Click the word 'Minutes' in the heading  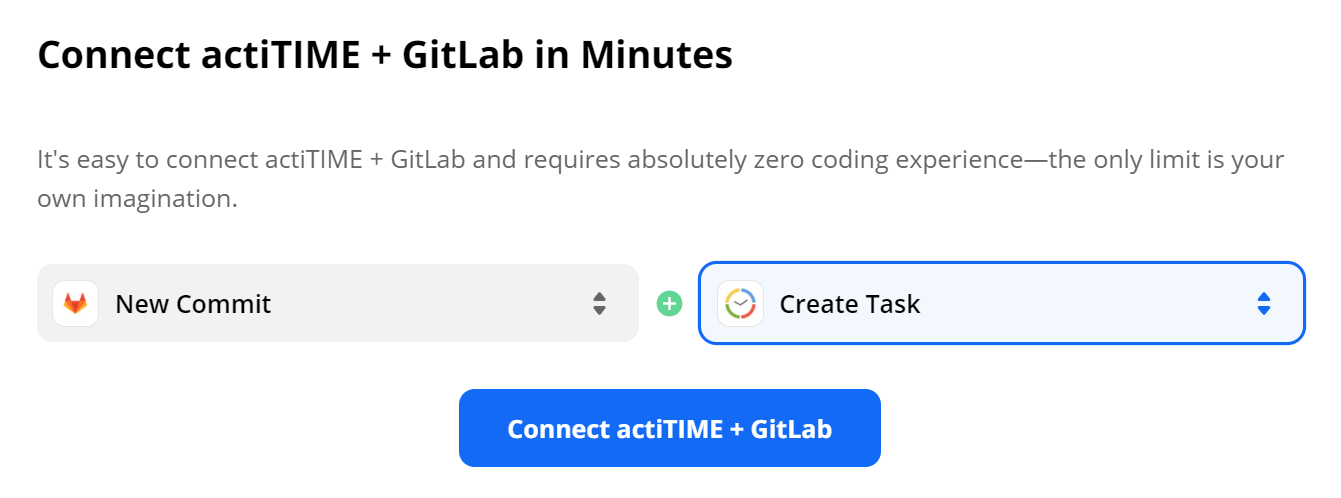tap(657, 55)
